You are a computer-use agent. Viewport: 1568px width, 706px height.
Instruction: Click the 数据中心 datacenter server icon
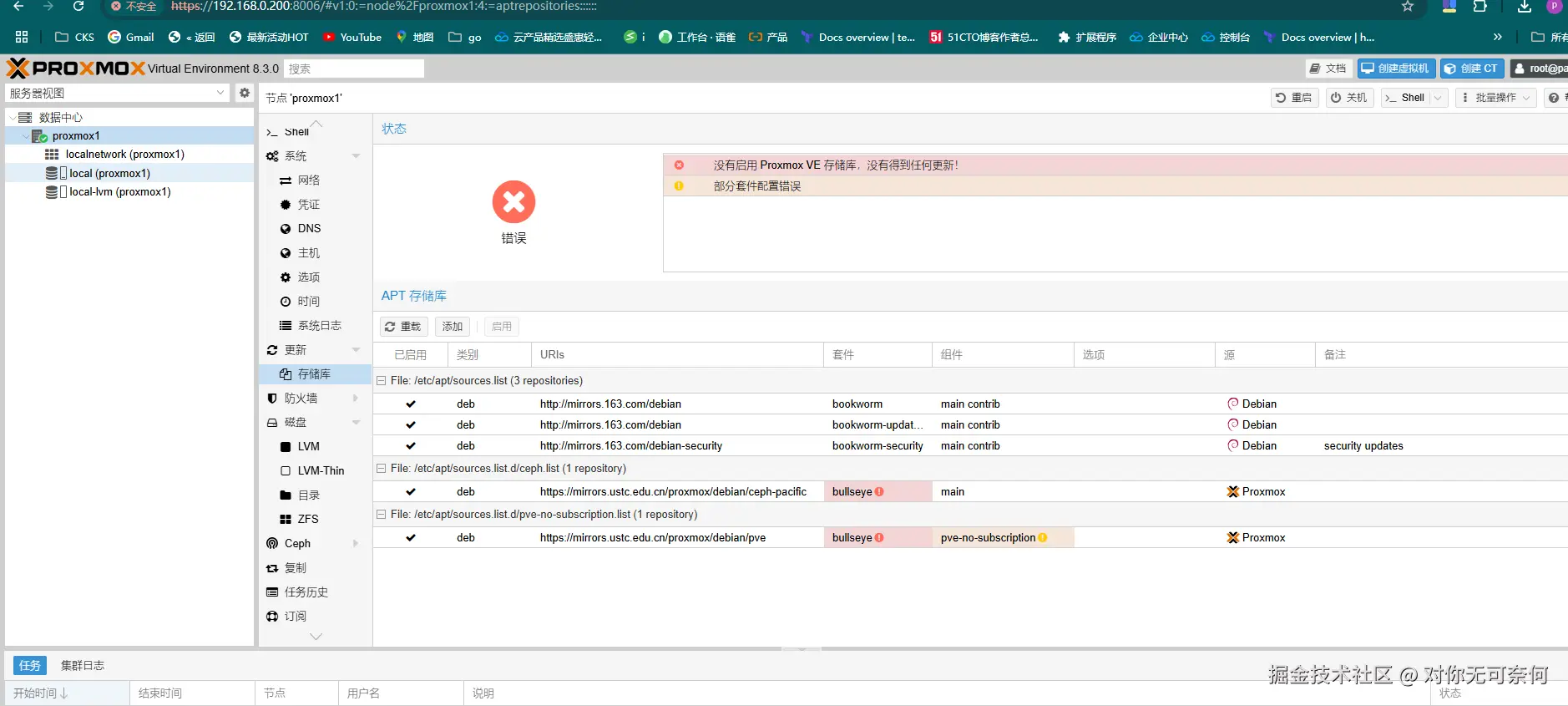(x=25, y=118)
